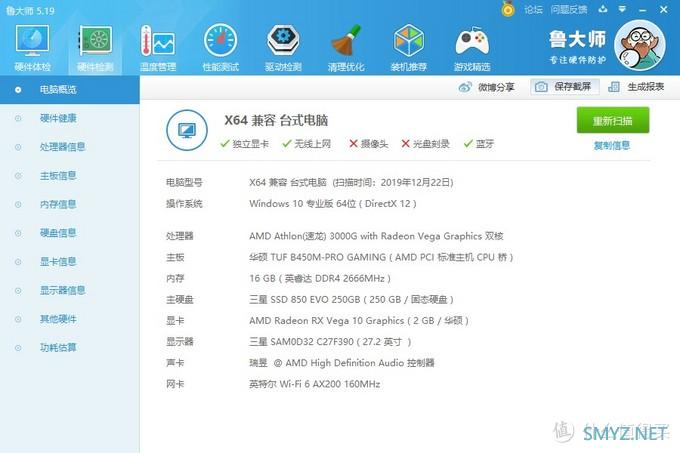Click 保存截屏 button label
The image size is (680, 453).
tap(572, 87)
